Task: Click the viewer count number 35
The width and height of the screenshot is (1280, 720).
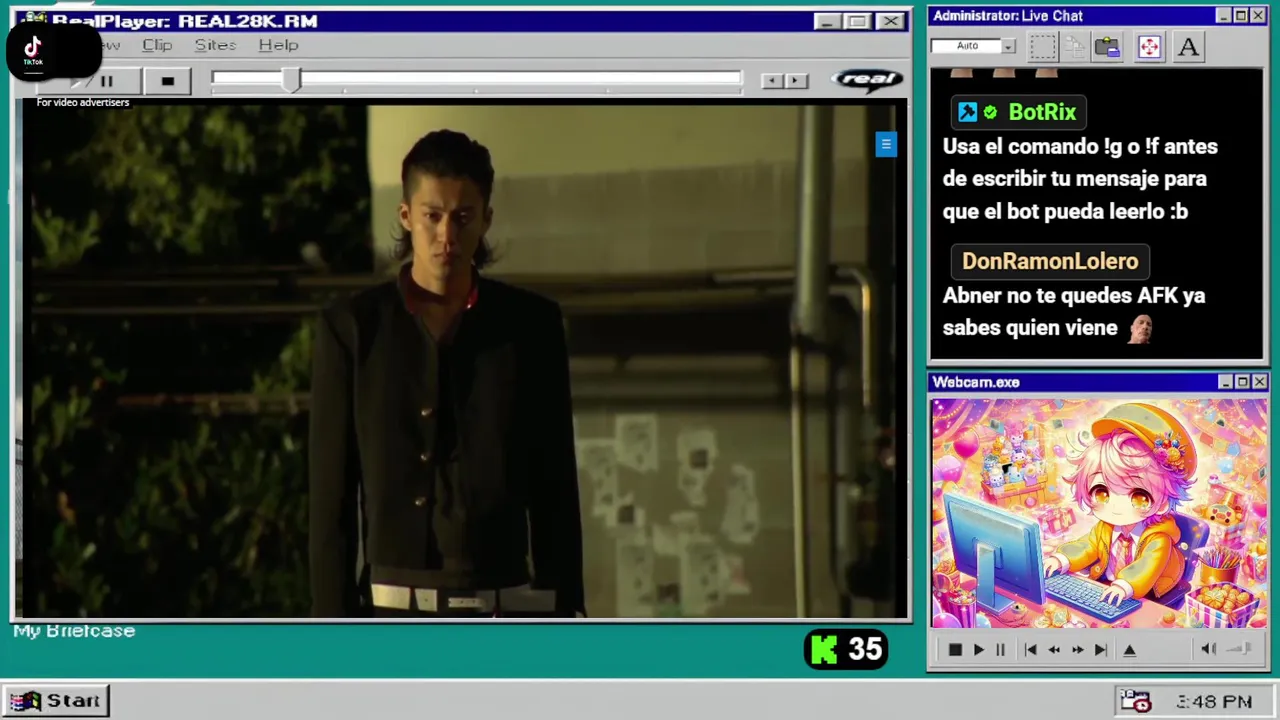Action: (x=866, y=650)
